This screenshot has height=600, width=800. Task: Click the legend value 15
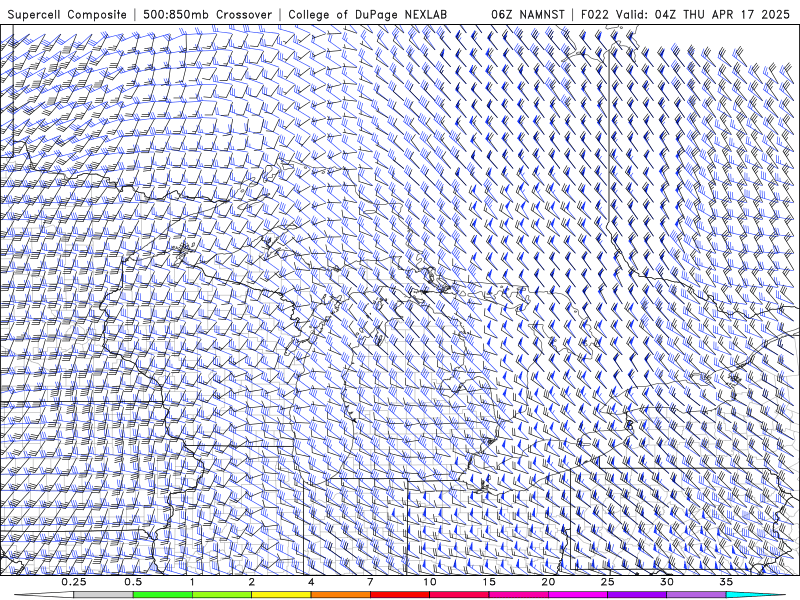[x=489, y=582]
